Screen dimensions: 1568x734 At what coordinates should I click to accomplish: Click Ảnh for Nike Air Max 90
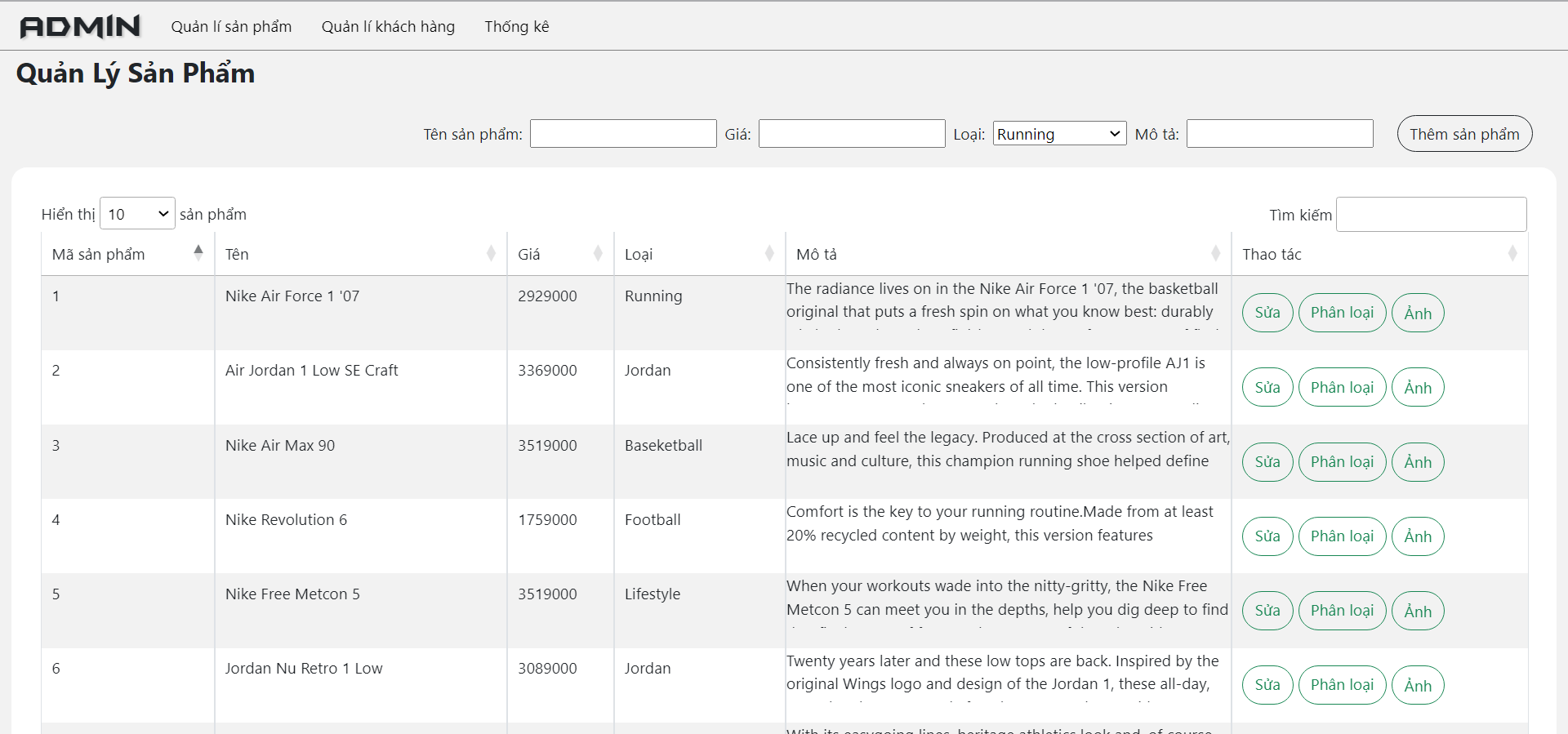(1418, 462)
